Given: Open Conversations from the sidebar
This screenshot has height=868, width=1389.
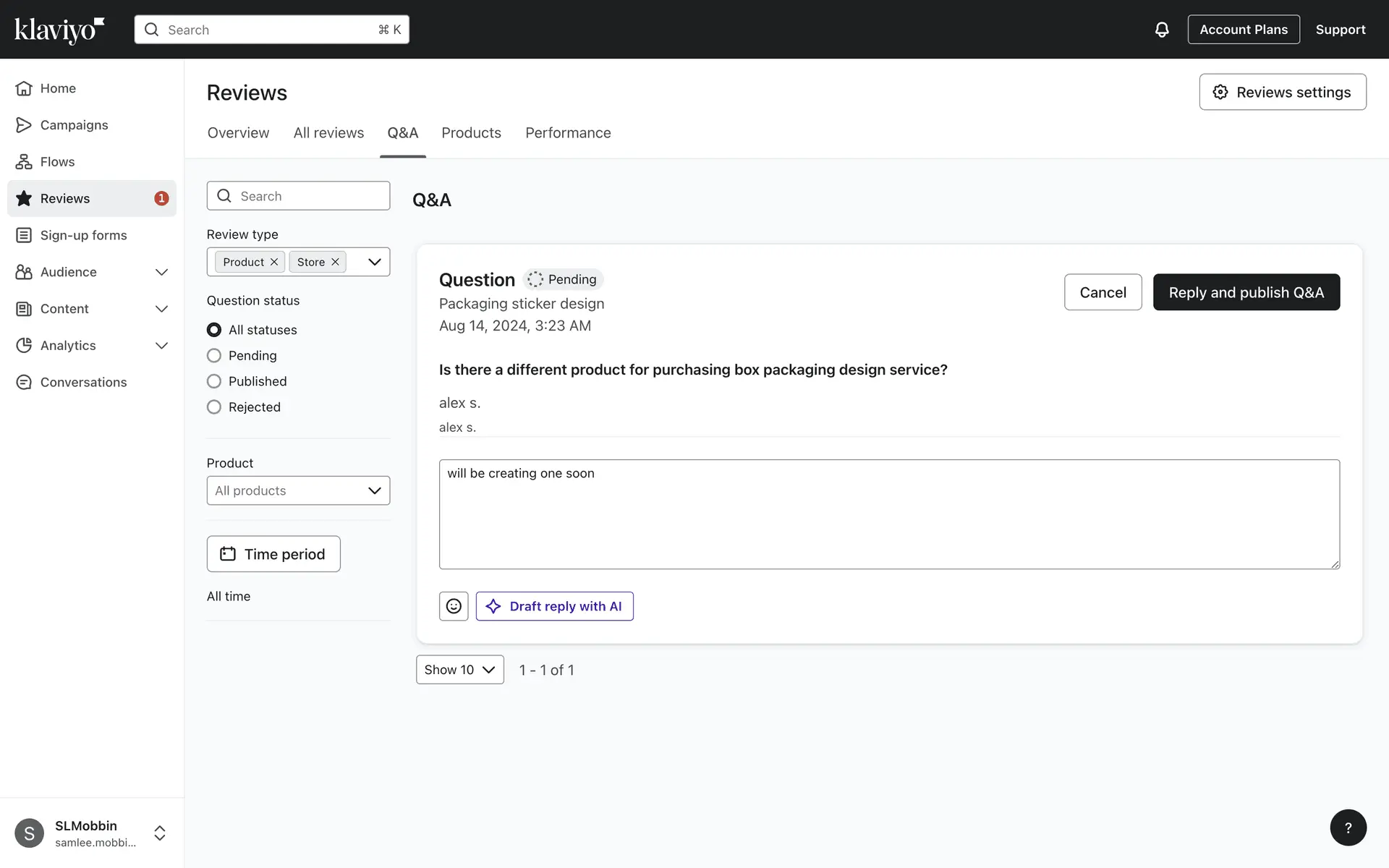Looking at the screenshot, I should (x=83, y=382).
